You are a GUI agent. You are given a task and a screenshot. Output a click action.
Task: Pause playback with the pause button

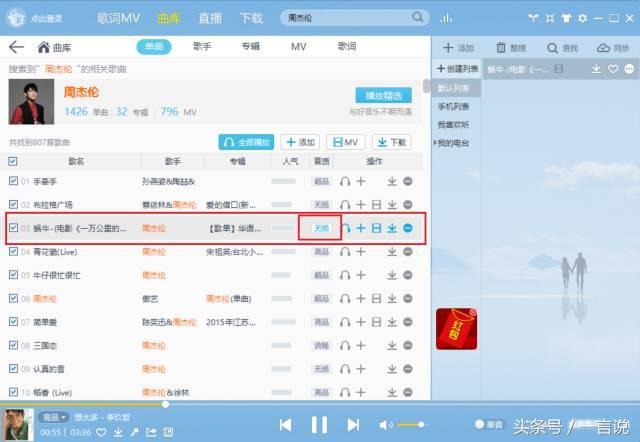(x=319, y=425)
